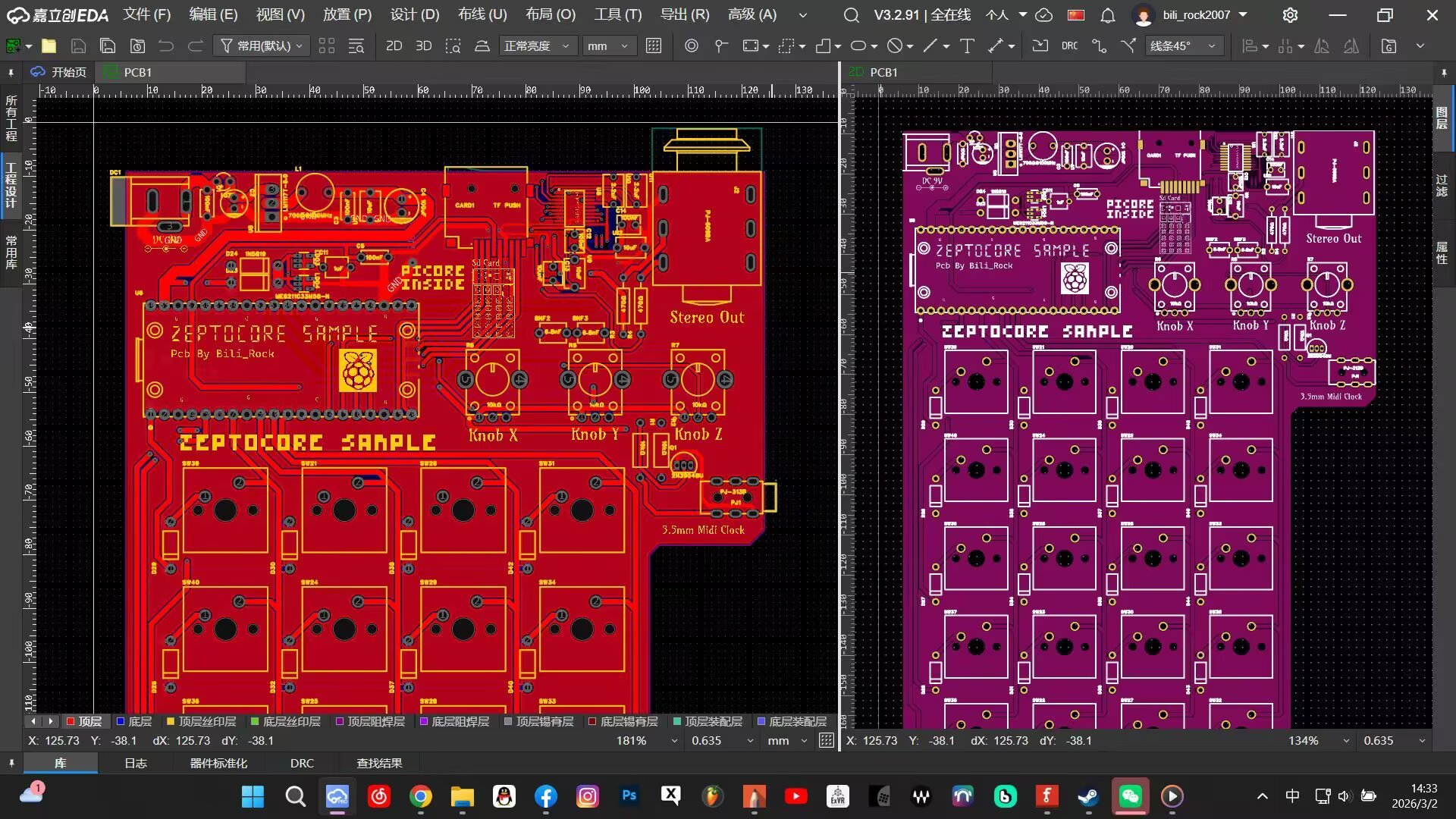The height and width of the screenshot is (819, 1456).
Task: Run the DRC check toolbar button
Action: (1069, 46)
